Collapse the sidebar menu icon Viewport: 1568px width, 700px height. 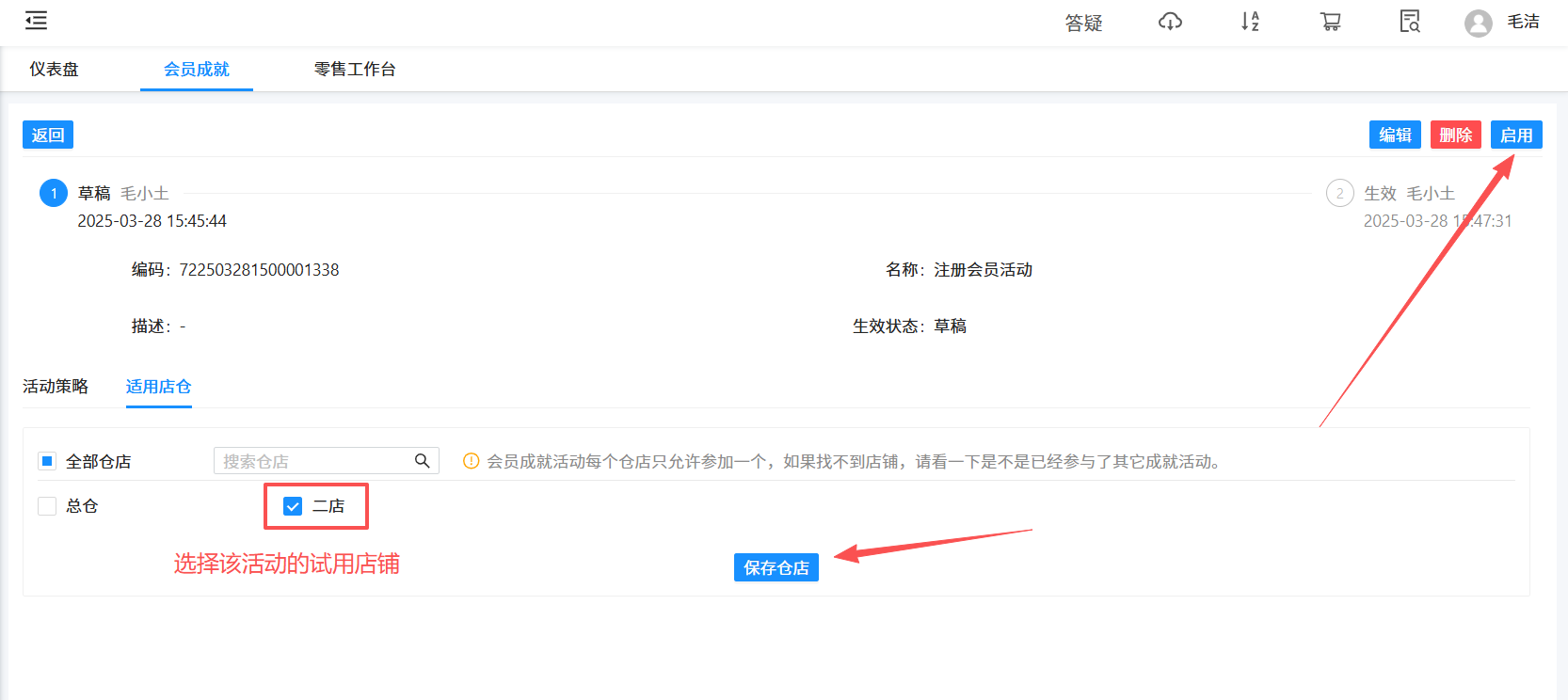36,21
